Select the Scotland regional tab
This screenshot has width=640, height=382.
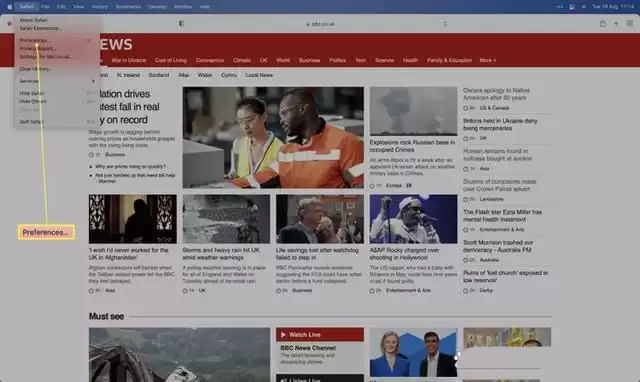coord(159,75)
